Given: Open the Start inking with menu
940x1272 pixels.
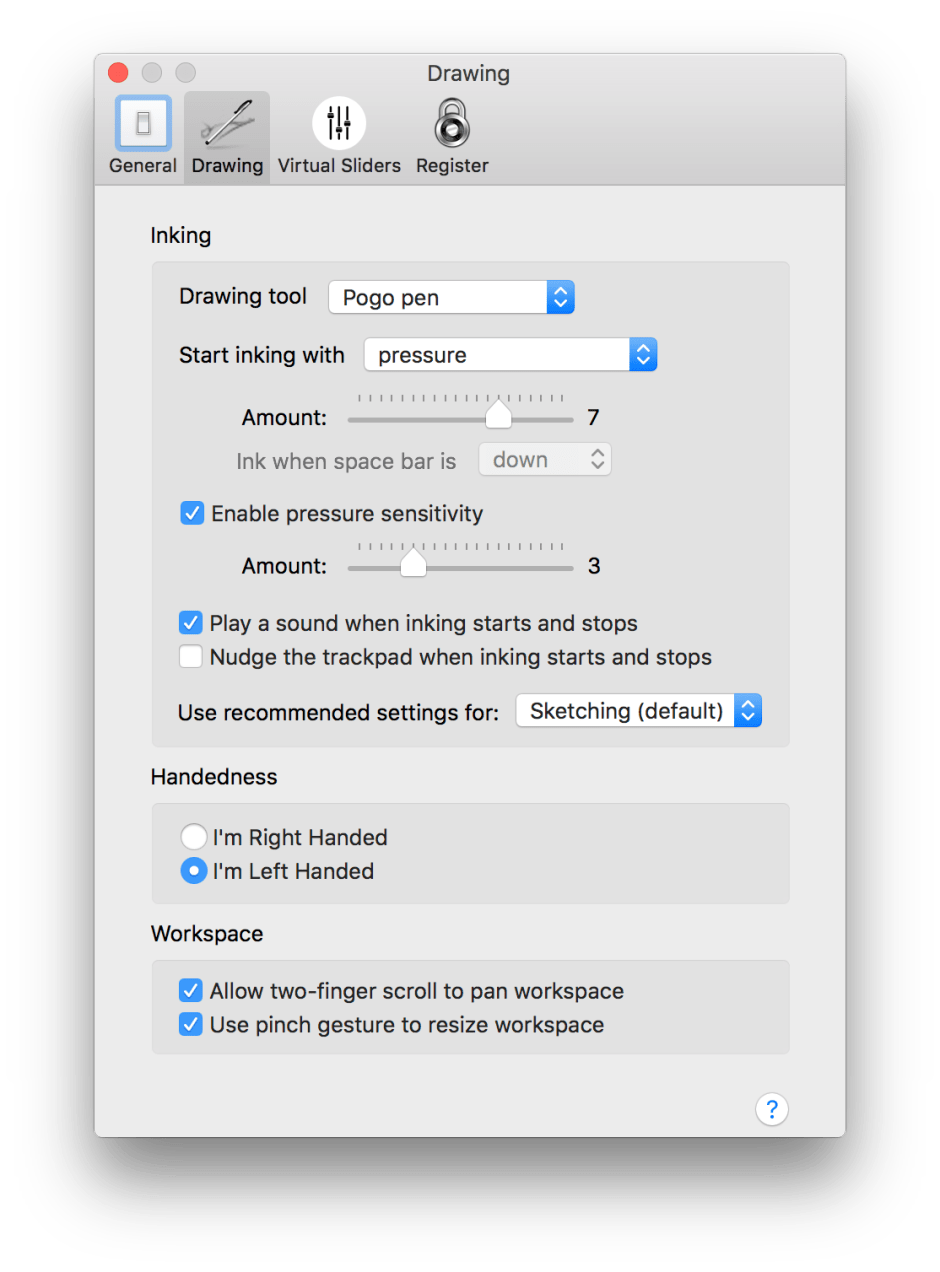Looking at the screenshot, I should pyautogui.click(x=511, y=355).
